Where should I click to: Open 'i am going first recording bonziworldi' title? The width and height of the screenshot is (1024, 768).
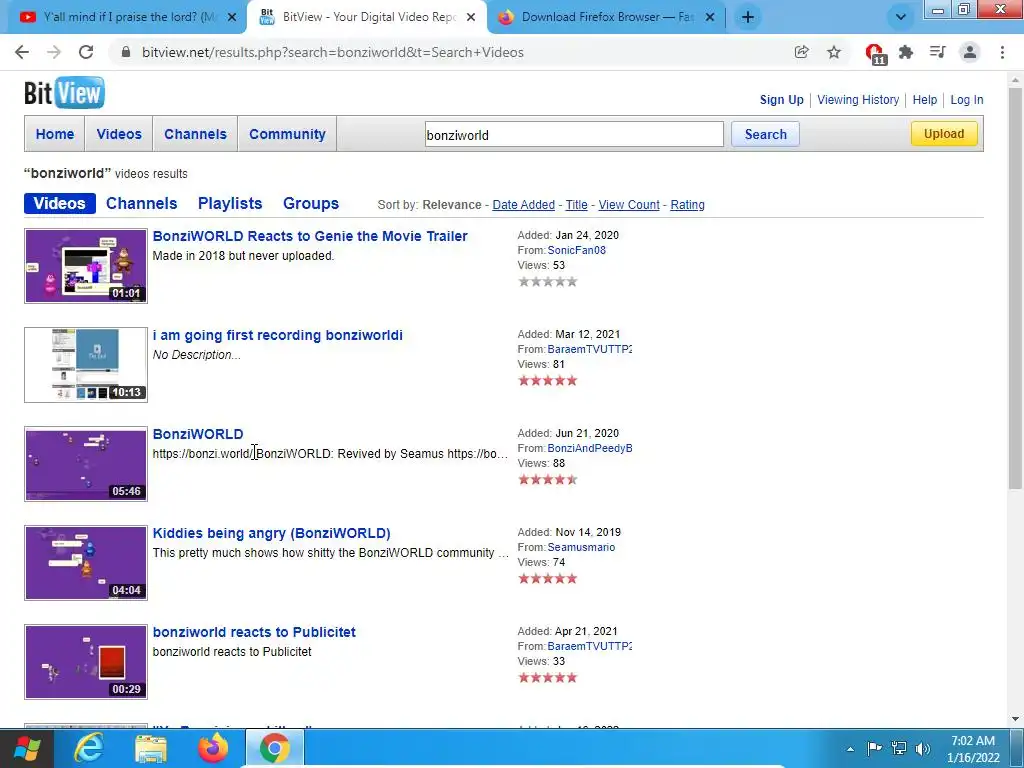coord(278,335)
